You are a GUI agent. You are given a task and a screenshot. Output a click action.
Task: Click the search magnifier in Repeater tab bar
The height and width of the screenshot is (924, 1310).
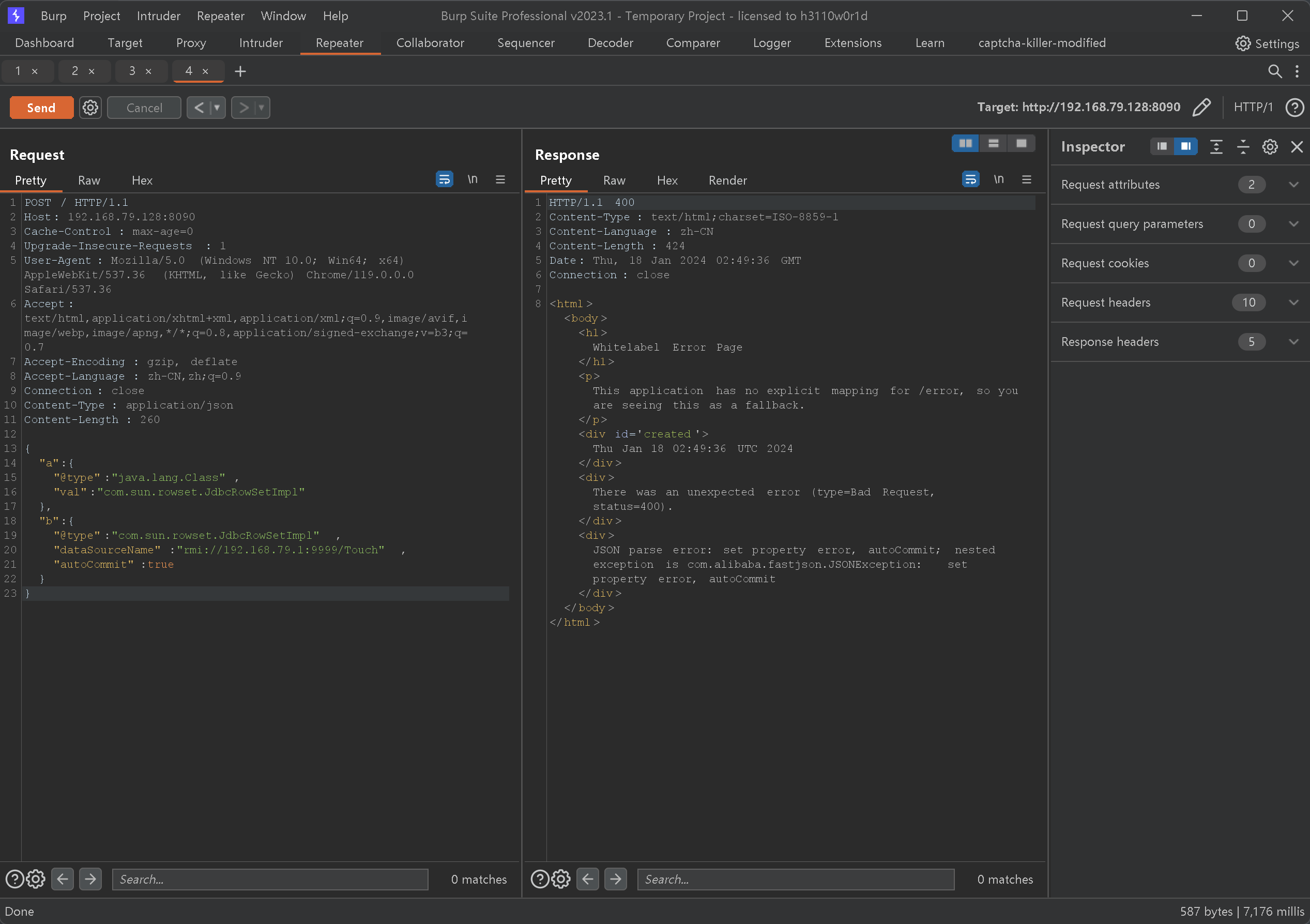[1274, 71]
